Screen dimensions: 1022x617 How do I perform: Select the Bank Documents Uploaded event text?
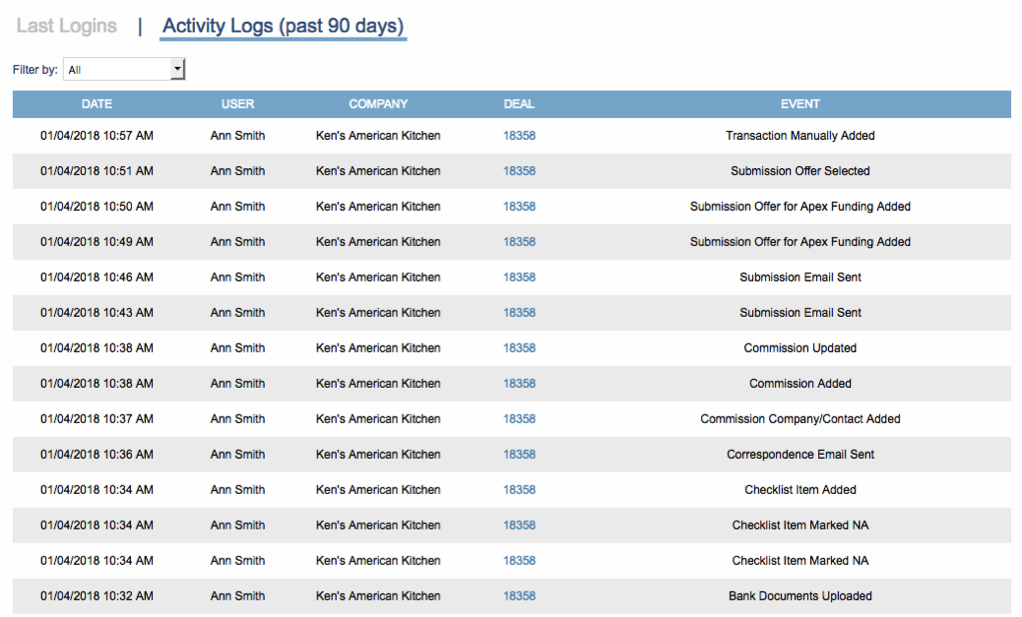pos(800,596)
